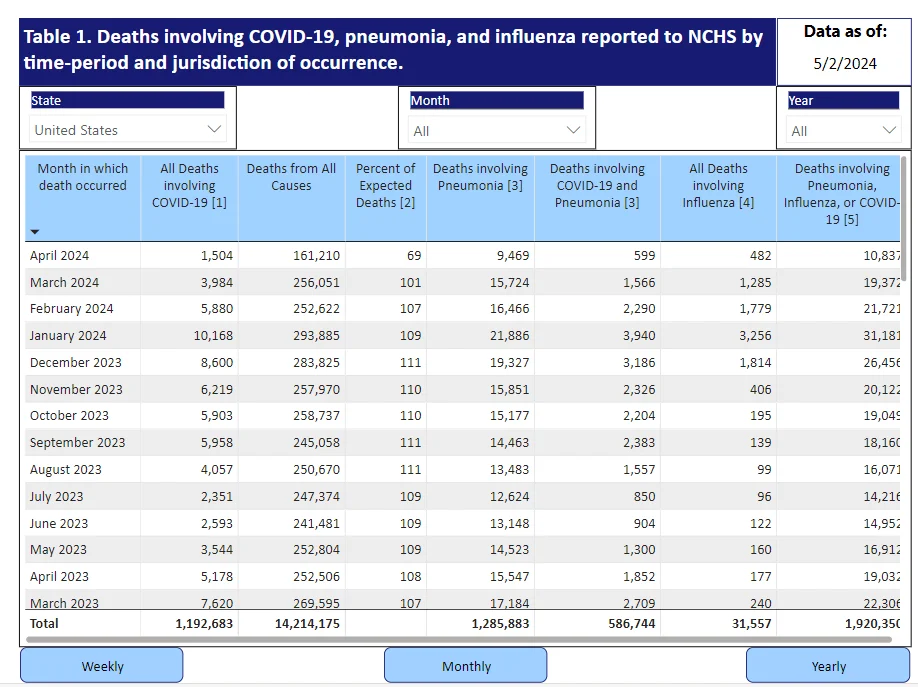Select the November 2023 row label

pos(76,389)
